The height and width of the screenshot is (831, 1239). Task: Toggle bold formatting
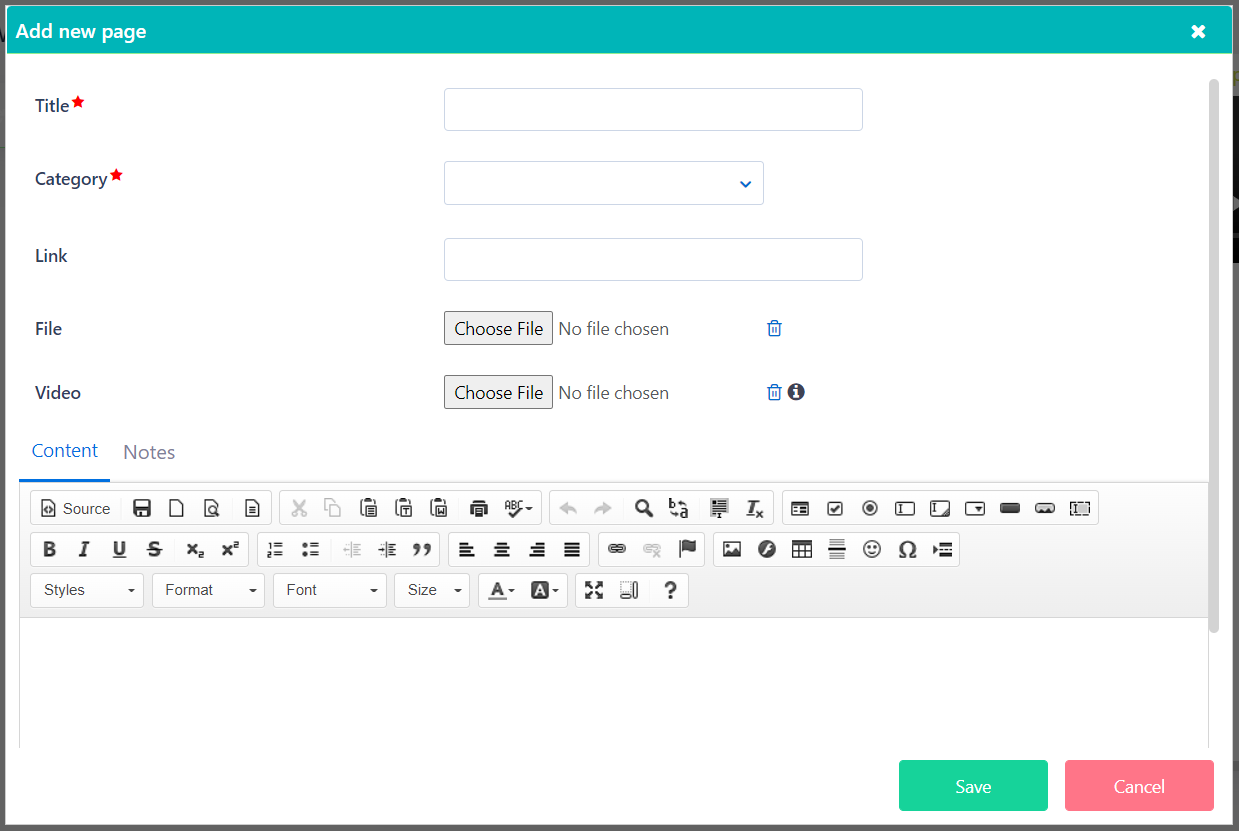(x=49, y=549)
